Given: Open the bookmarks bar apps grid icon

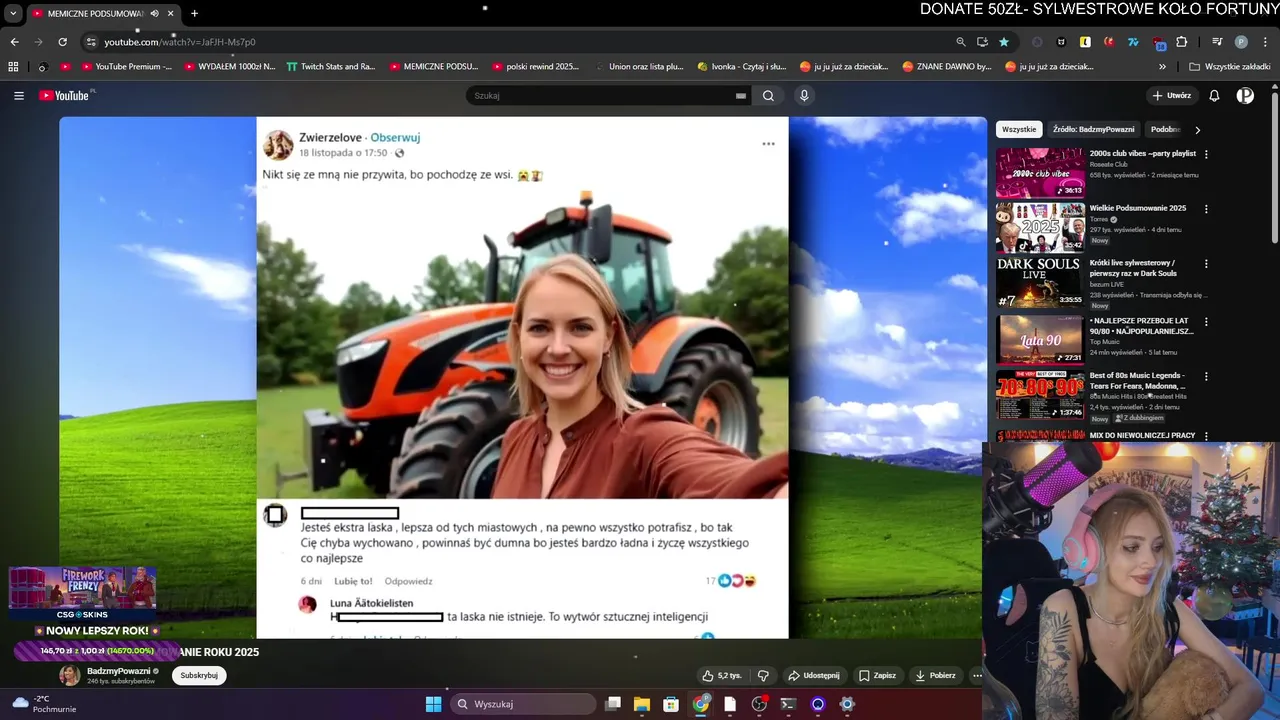Looking at the screenshot, I should [x=13, y=67].
